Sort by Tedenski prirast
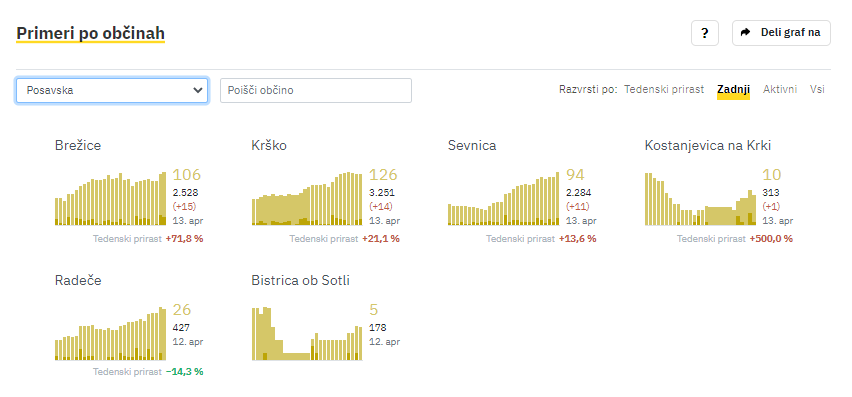The image size is (852, 397). point(663,89)
